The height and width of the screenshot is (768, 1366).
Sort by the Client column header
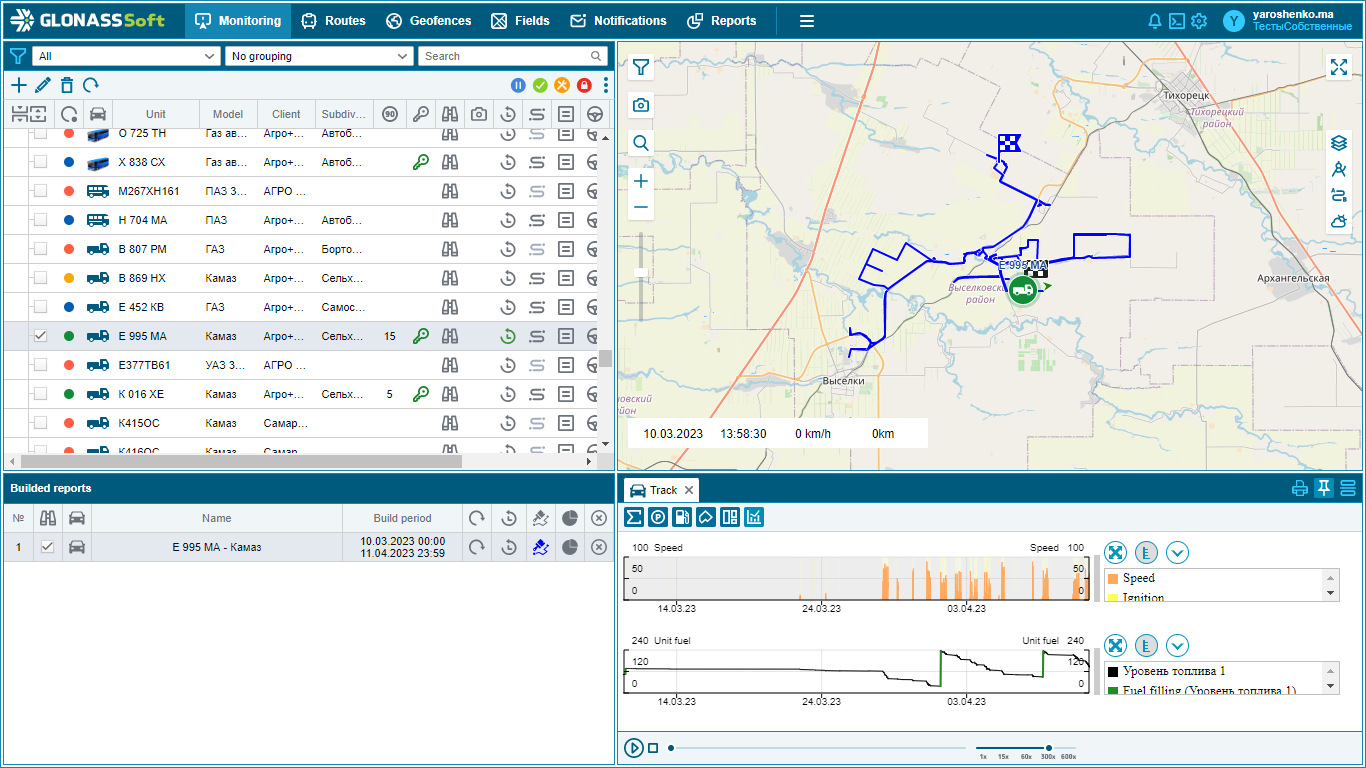[286, 114]
